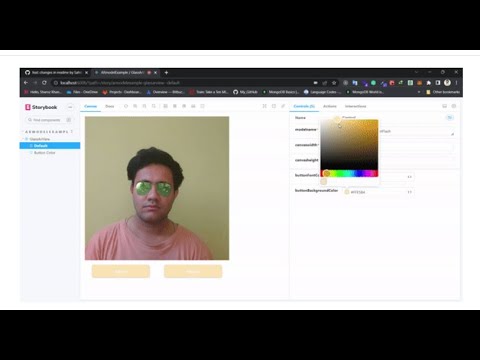Click the zoom in icon in the Storybook toolbar

click(135, 106)
